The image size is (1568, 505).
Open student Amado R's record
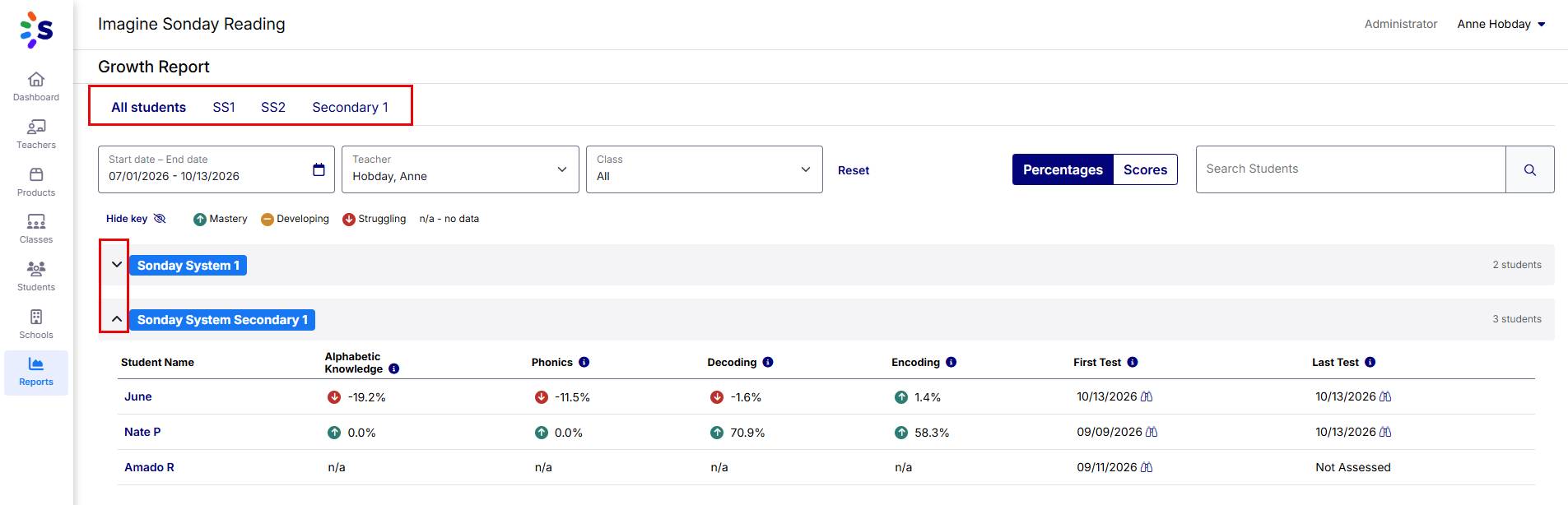pos(149,467)
